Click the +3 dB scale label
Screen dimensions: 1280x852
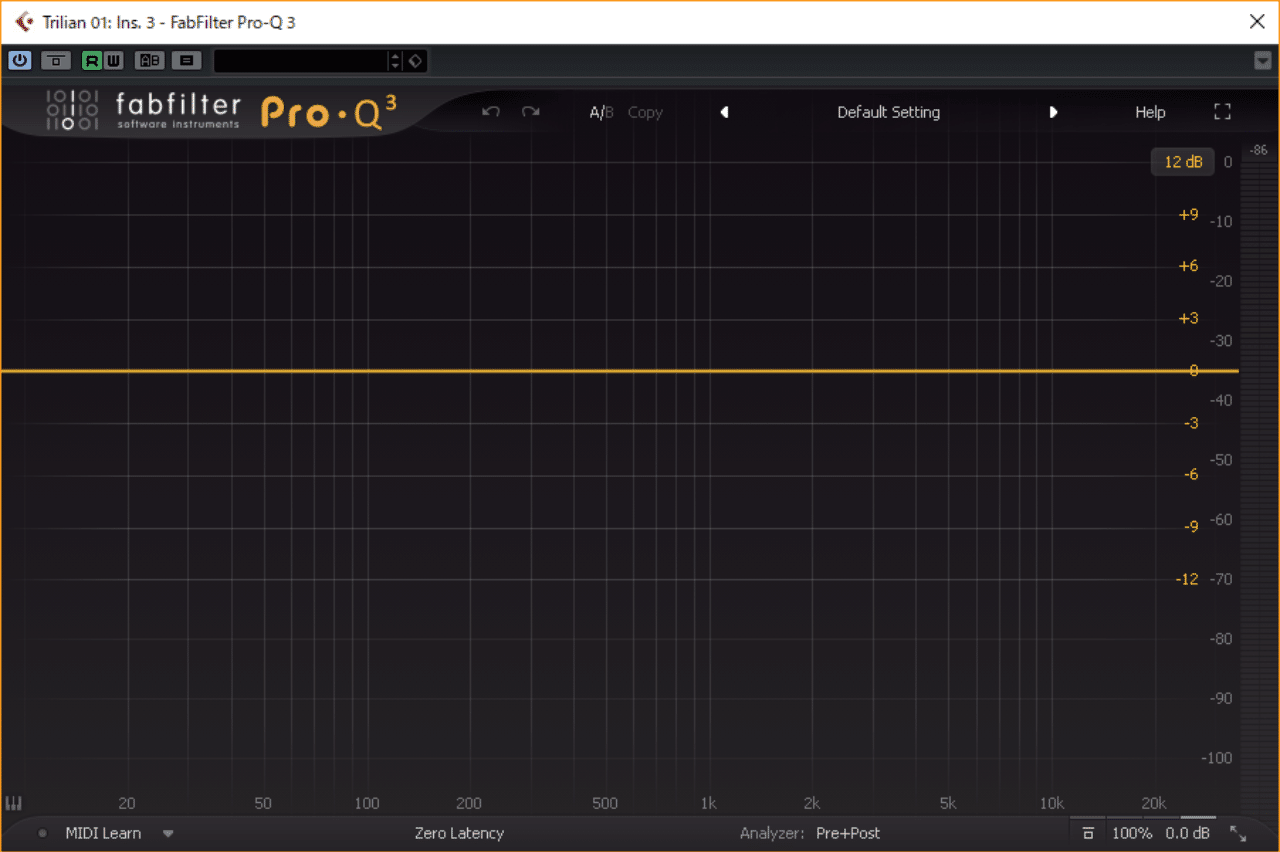point(1188,318)
